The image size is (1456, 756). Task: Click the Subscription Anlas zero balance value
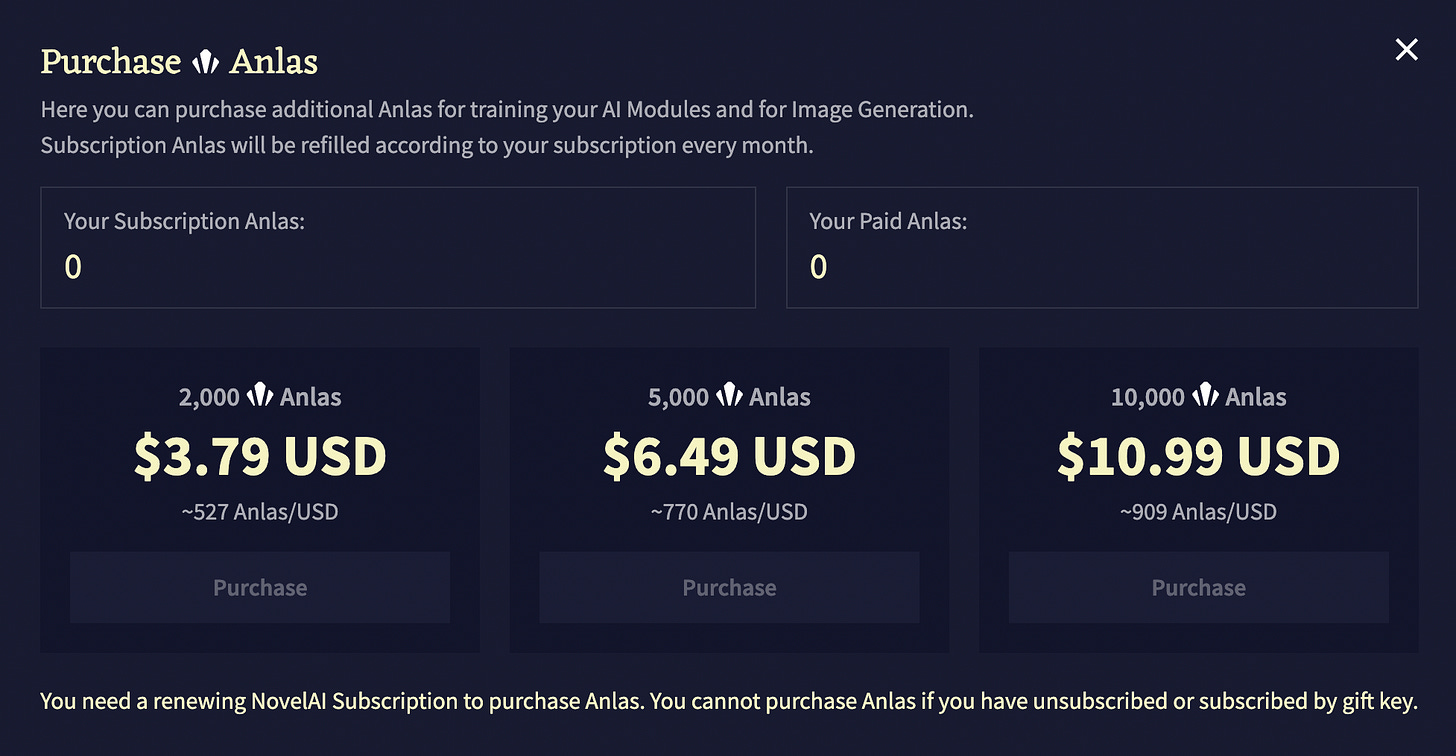point(73,267)
